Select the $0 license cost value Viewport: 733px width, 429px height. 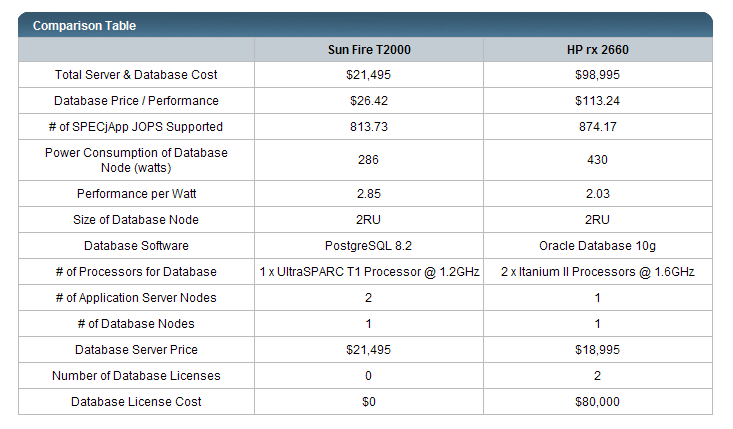click(369, 401)
